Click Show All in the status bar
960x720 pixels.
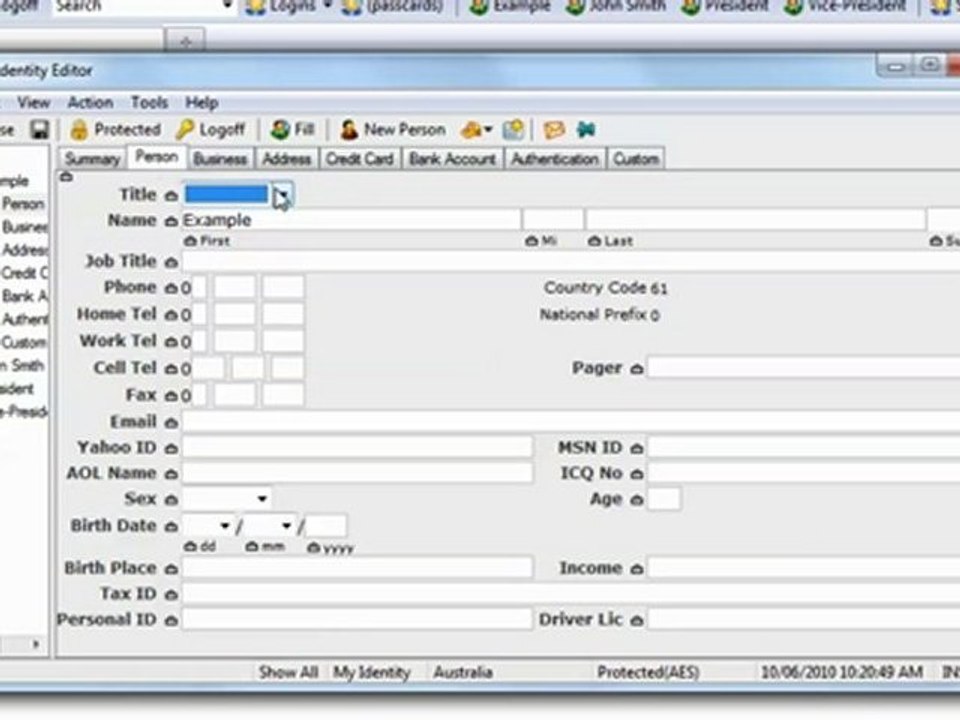288,672
